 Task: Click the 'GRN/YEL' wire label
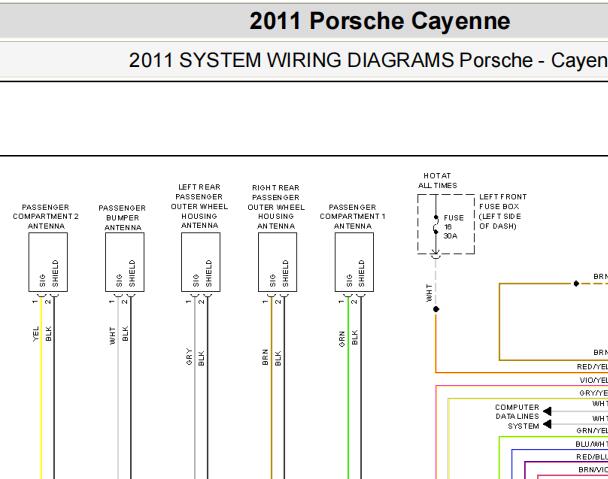click(x=592, y=431)
